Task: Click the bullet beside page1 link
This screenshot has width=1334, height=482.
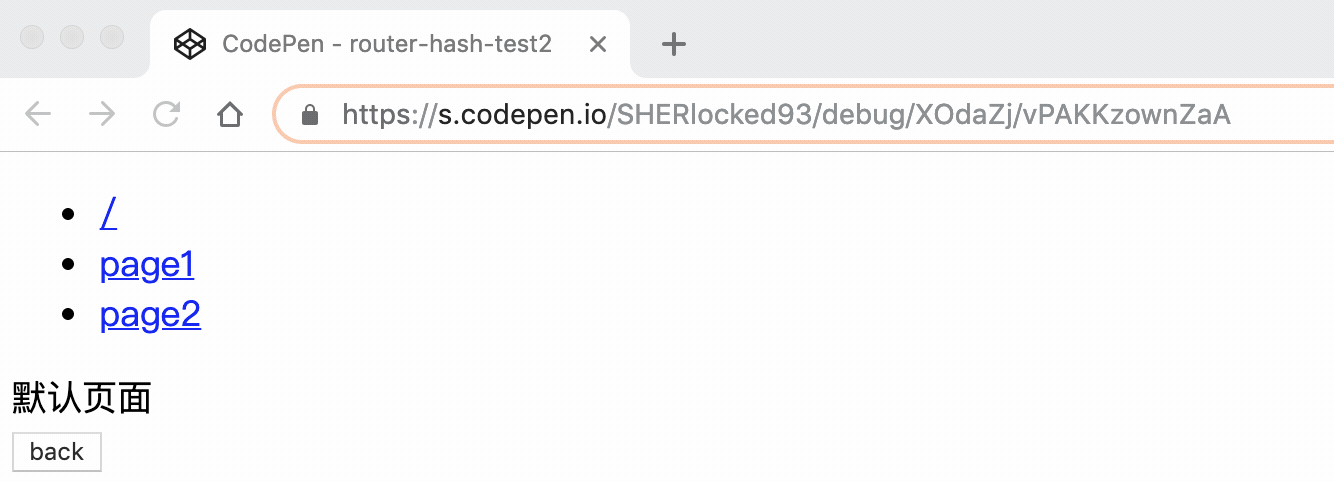Action: click(x=68, y=265)
